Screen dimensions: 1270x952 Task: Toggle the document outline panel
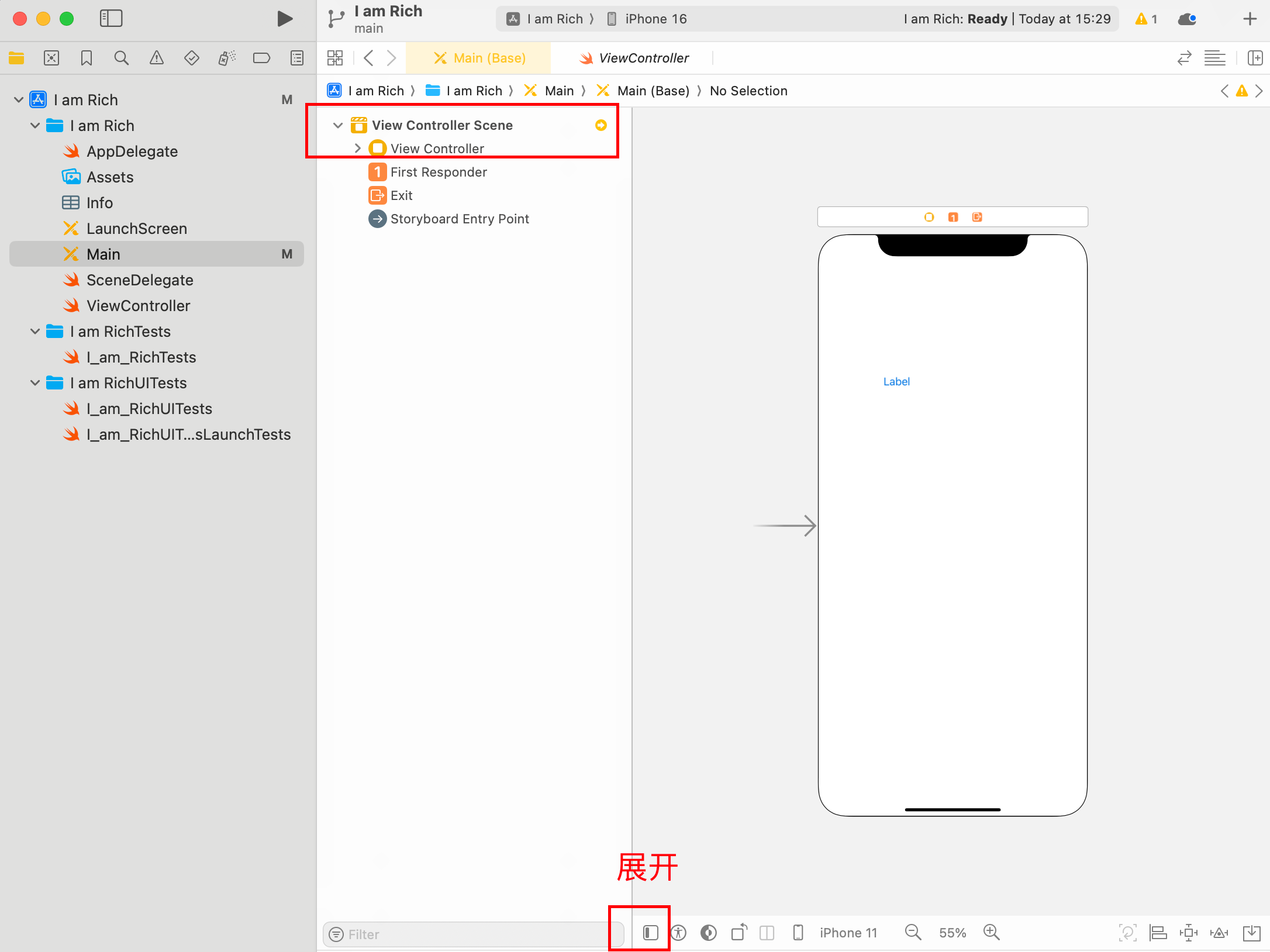650,933
